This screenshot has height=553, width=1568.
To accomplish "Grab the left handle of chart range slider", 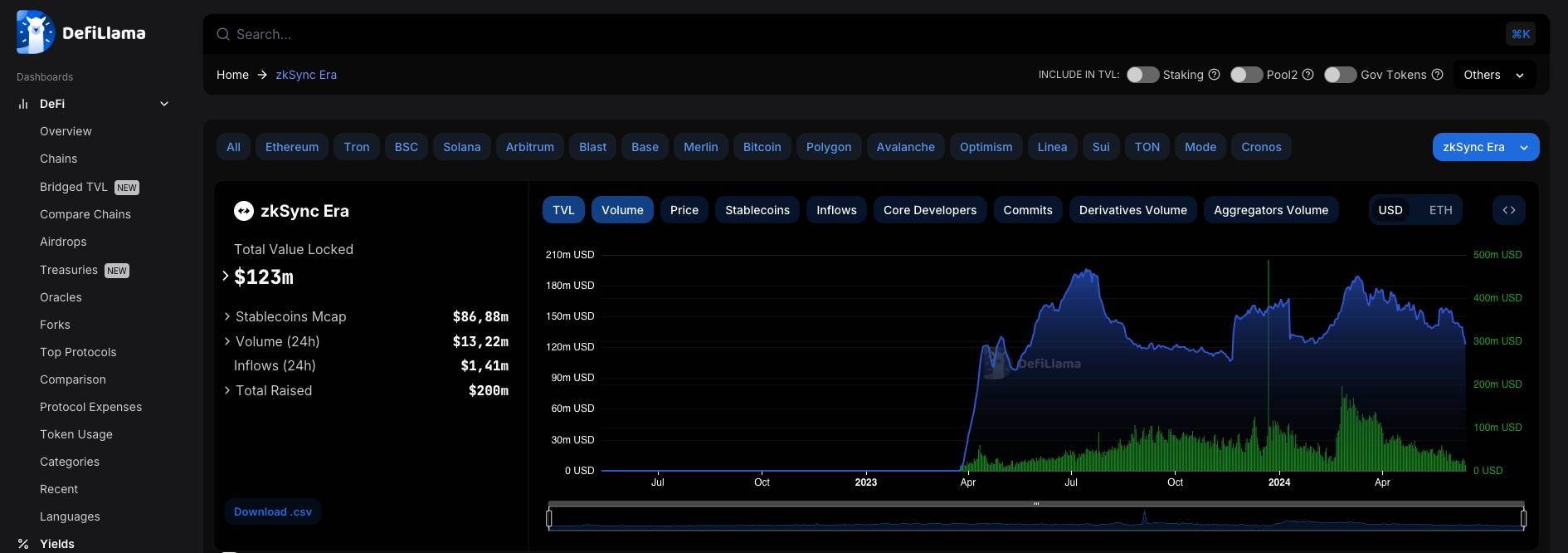I will point(548,518).
